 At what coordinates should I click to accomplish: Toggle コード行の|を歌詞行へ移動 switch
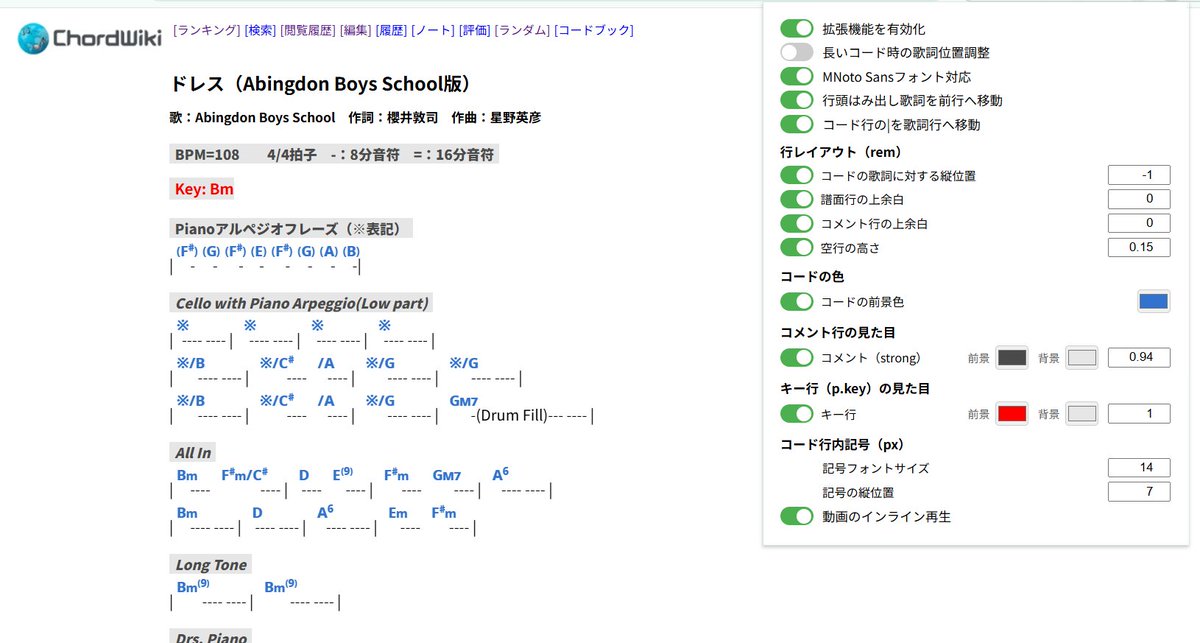[x=797, y=124]
